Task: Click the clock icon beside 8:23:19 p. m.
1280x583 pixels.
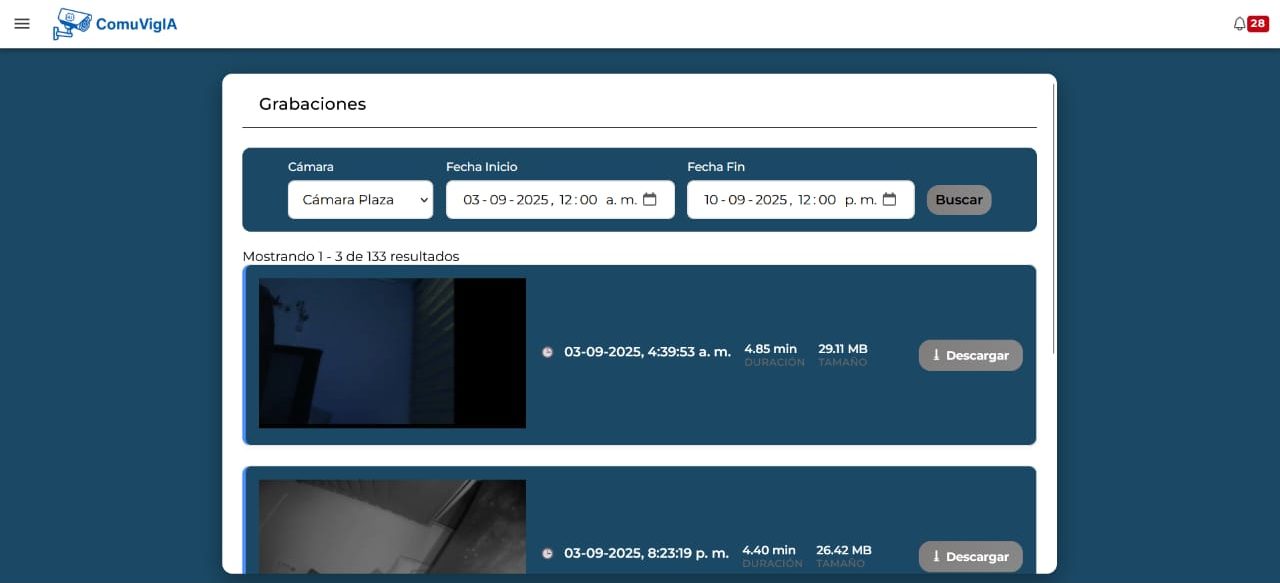Action: click(x=547, y=553)
